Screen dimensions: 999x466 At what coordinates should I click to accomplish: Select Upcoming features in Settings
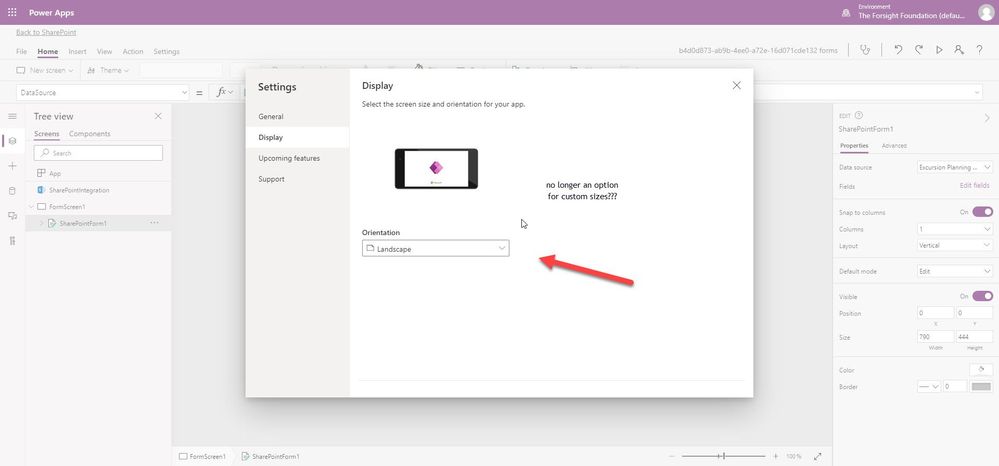coord(298,158)
